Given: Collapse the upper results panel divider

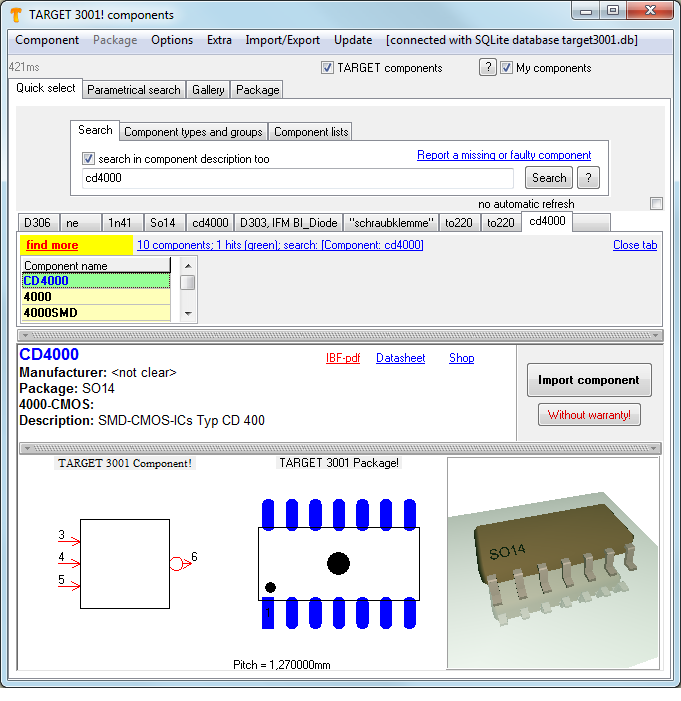Looking at the screenshot, I should pyautogui.click(x=340, y=335).
